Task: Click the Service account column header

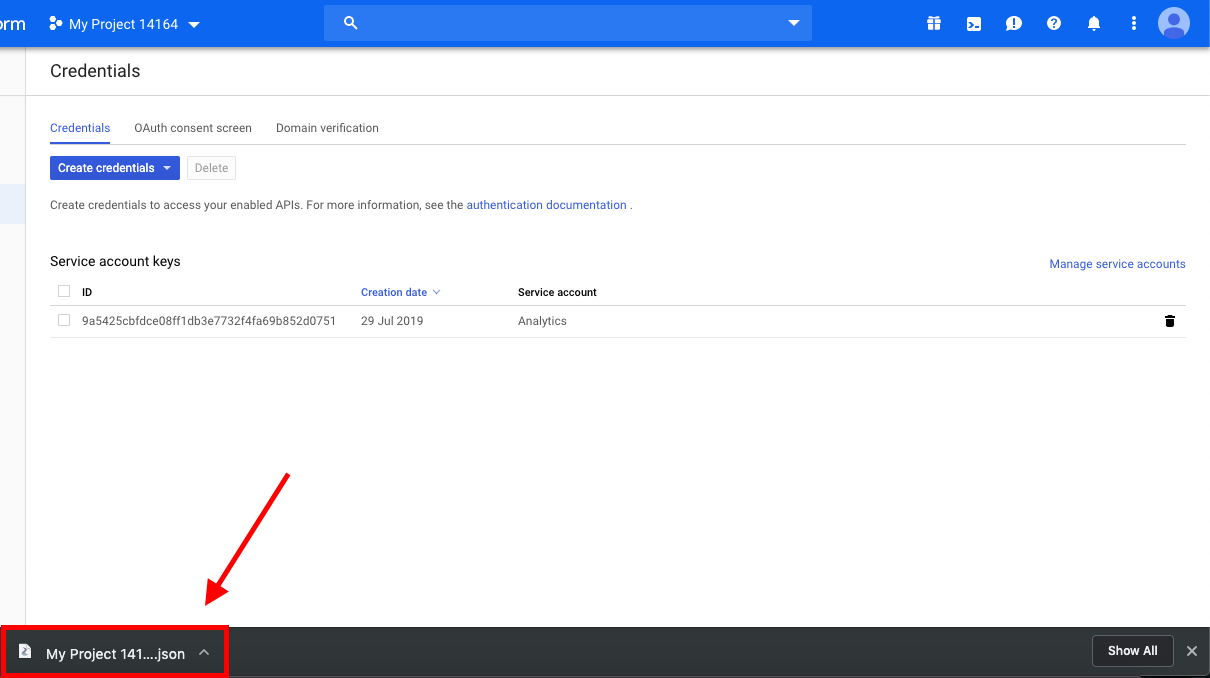Action: coord(557,292)
